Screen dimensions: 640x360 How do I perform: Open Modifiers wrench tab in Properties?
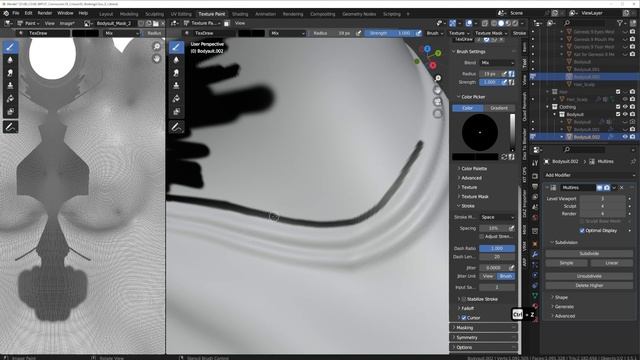(x=535, y=254)
